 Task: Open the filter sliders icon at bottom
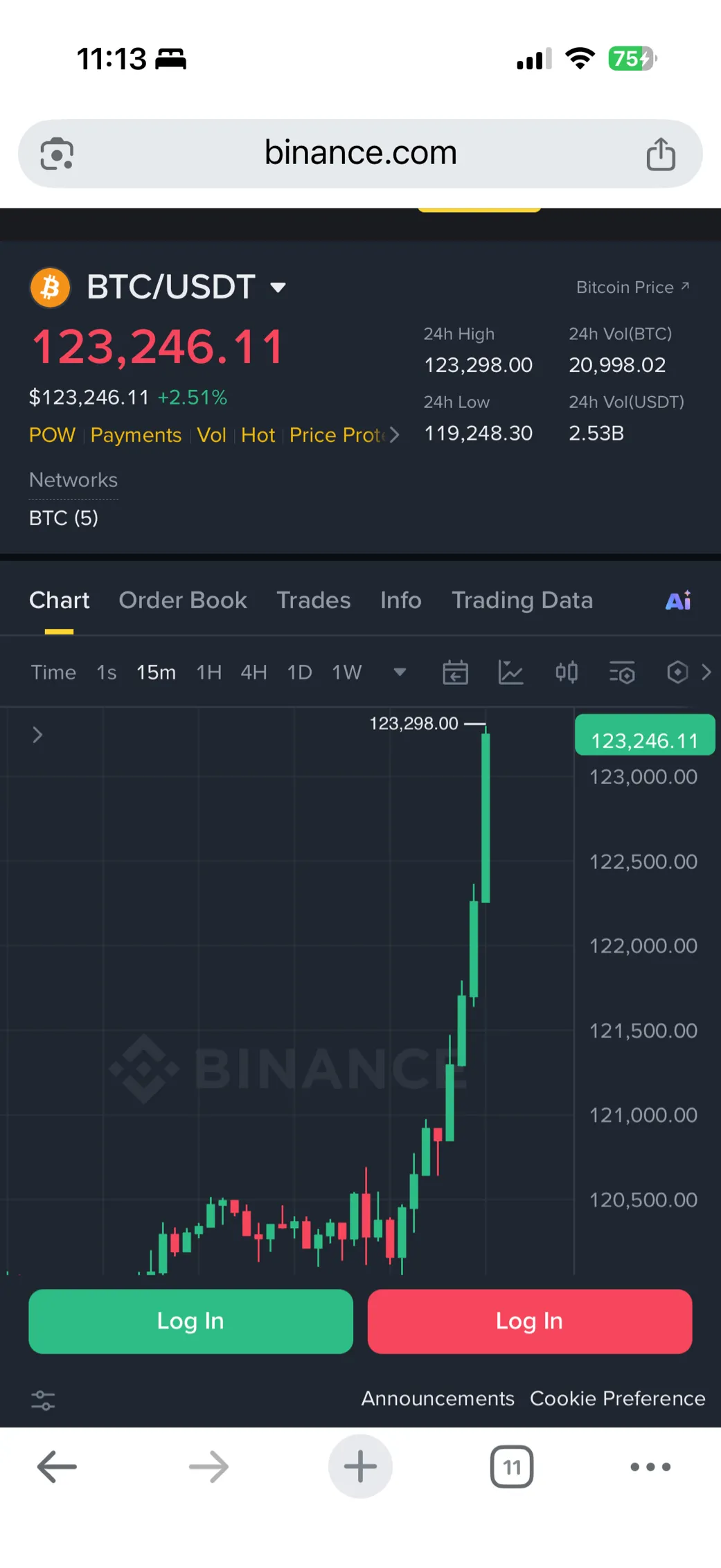(43, 1400)
